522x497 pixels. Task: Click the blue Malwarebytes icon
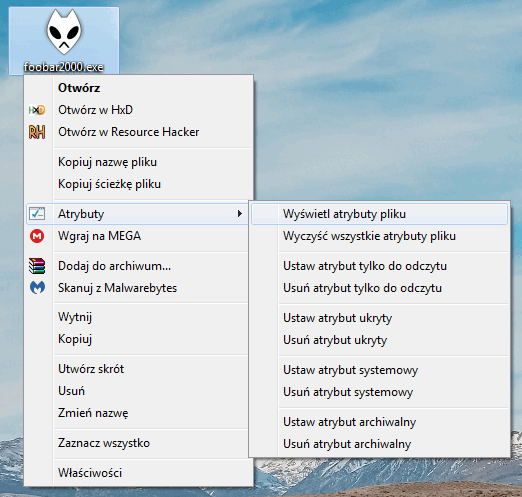(37, 288)
